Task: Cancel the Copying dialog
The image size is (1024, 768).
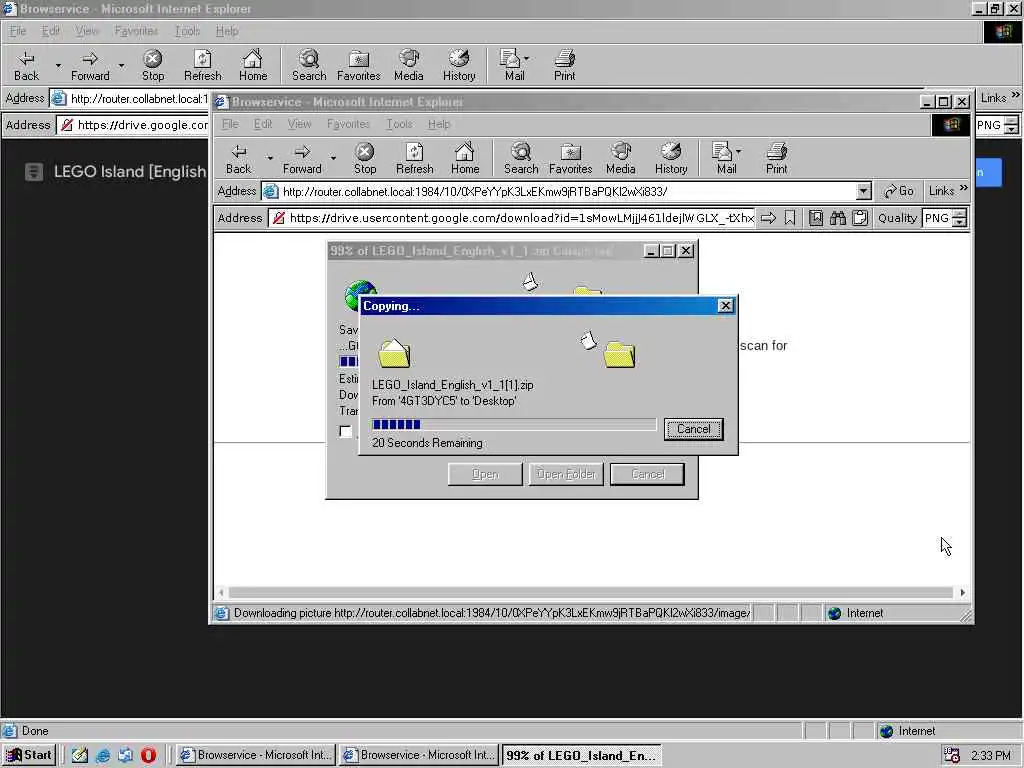Action: coord(693,429)
